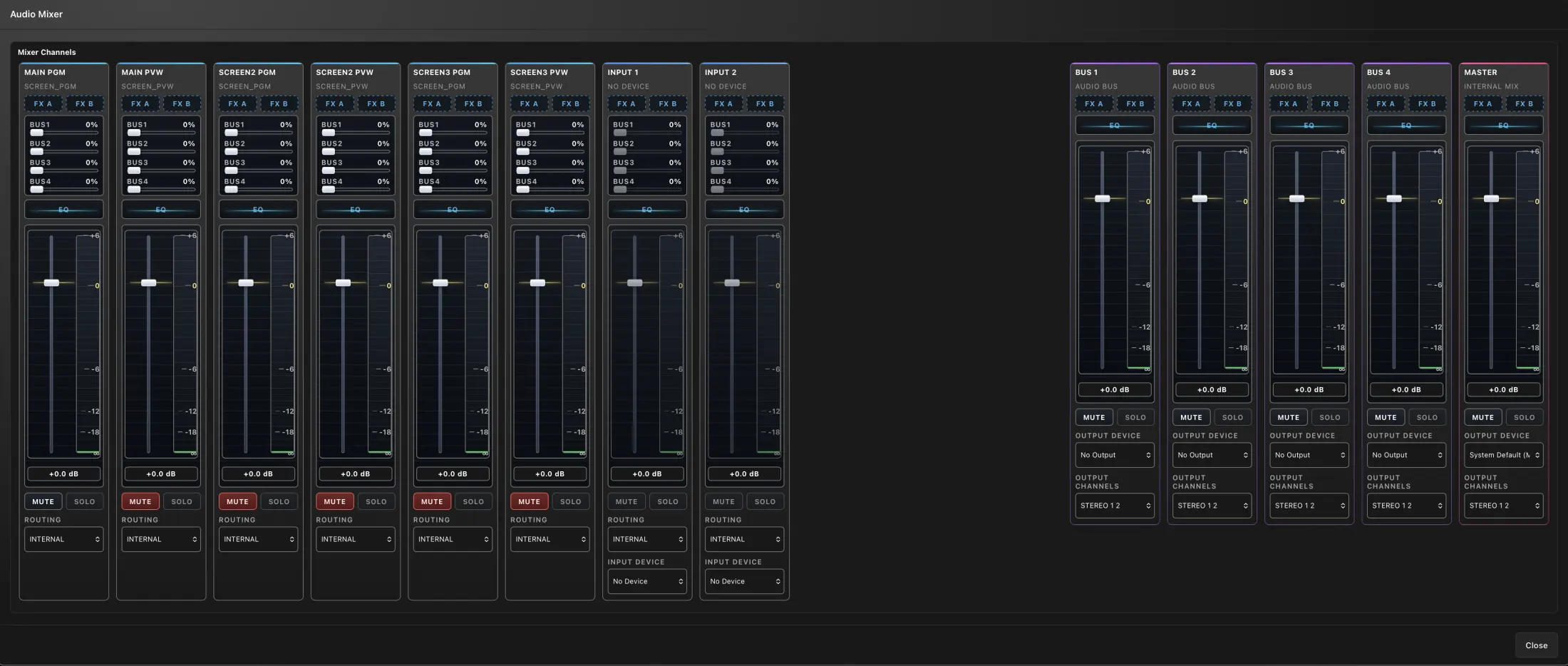
Task: Mute the INPUT 1 channel
Action: 626,501
